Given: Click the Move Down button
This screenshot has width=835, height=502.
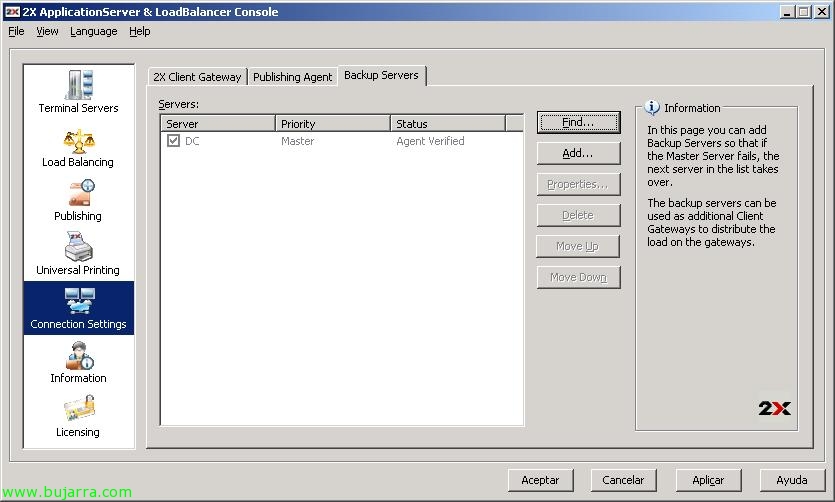Looking at the screenshot, I should (578, 277).
